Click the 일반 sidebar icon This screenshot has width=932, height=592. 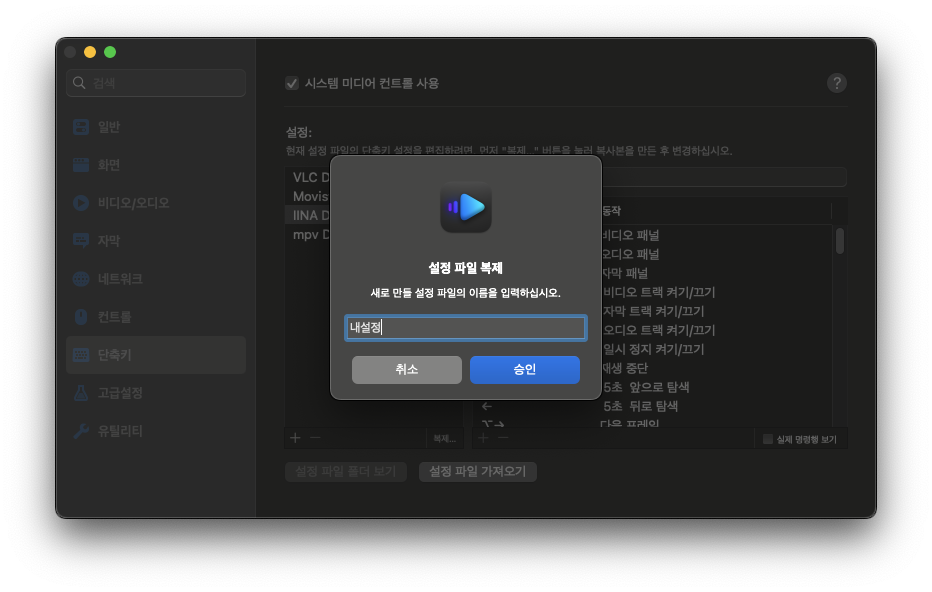81,127
